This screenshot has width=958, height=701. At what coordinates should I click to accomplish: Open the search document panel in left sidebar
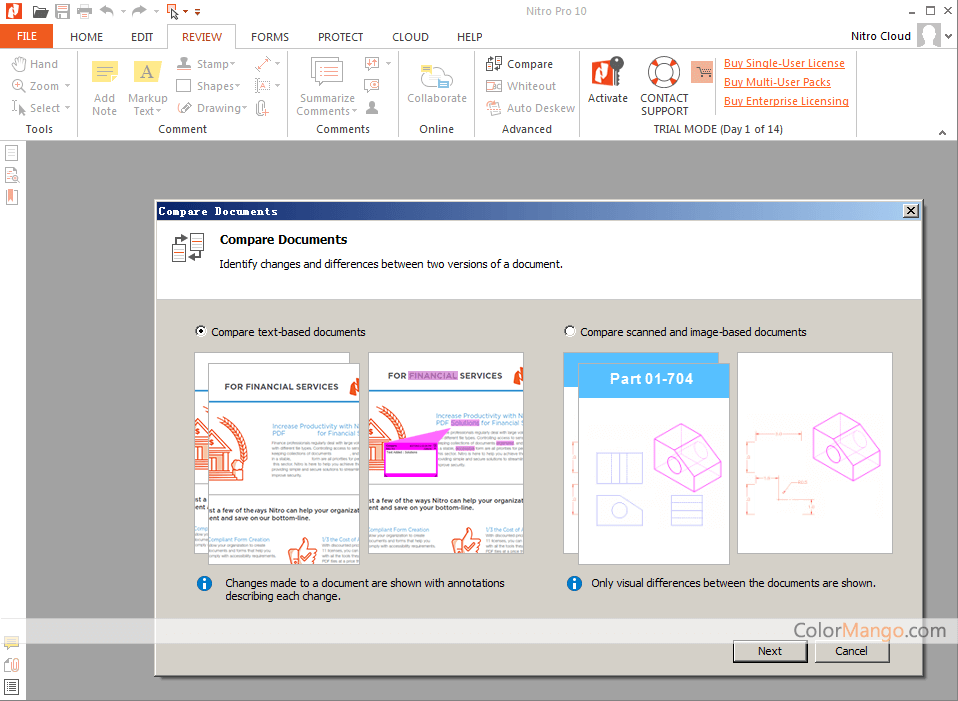(12, 175)
